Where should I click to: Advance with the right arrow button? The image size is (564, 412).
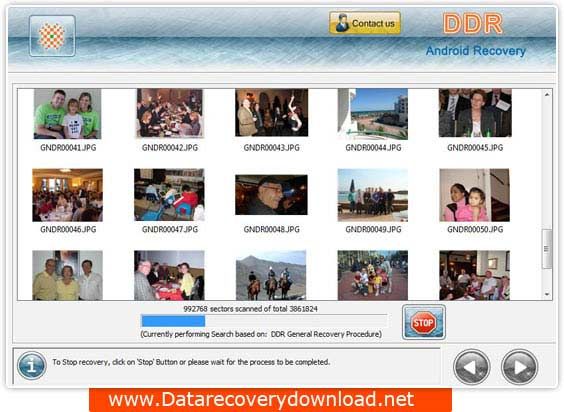(x=519, y=367)
